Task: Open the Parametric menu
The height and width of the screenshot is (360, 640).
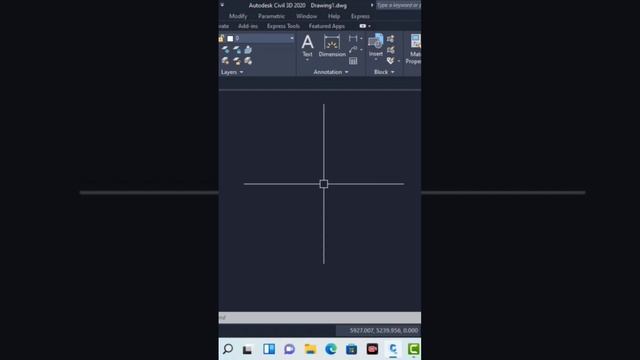Action: coord(271,16)
